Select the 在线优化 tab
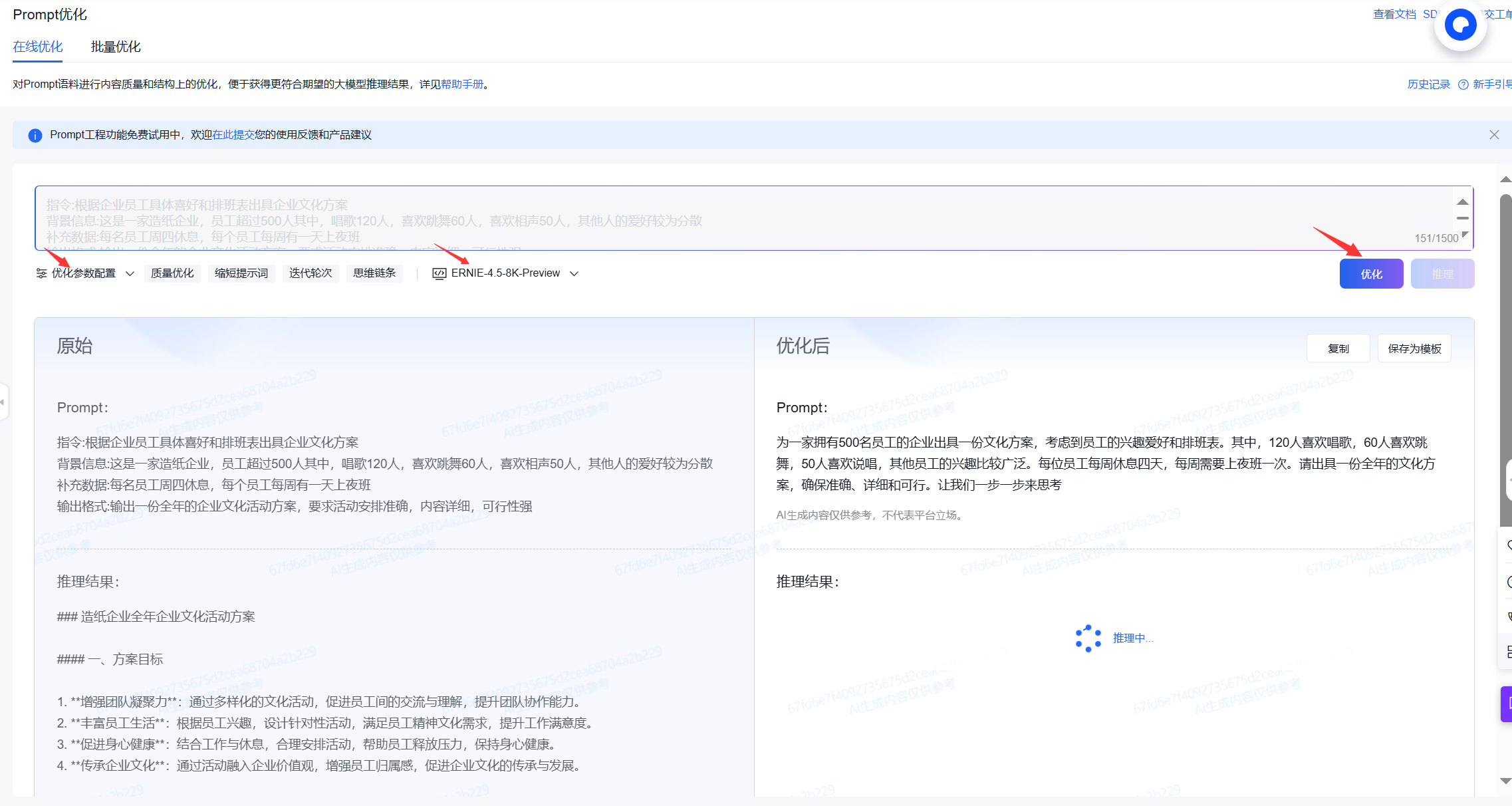Screen dimensions: 1512x806 pyautogui.click(x=38, y=47)
